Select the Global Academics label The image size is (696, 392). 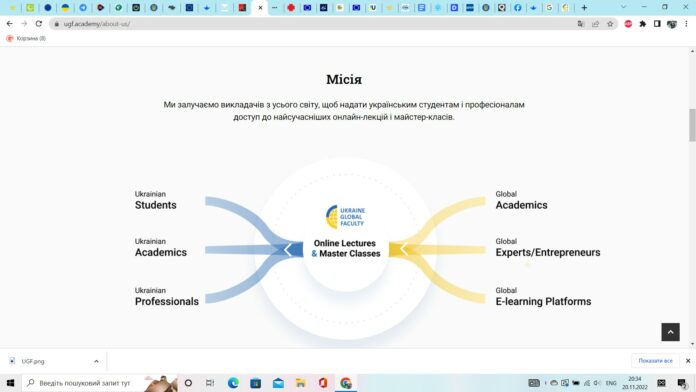(x=521, y=200)
